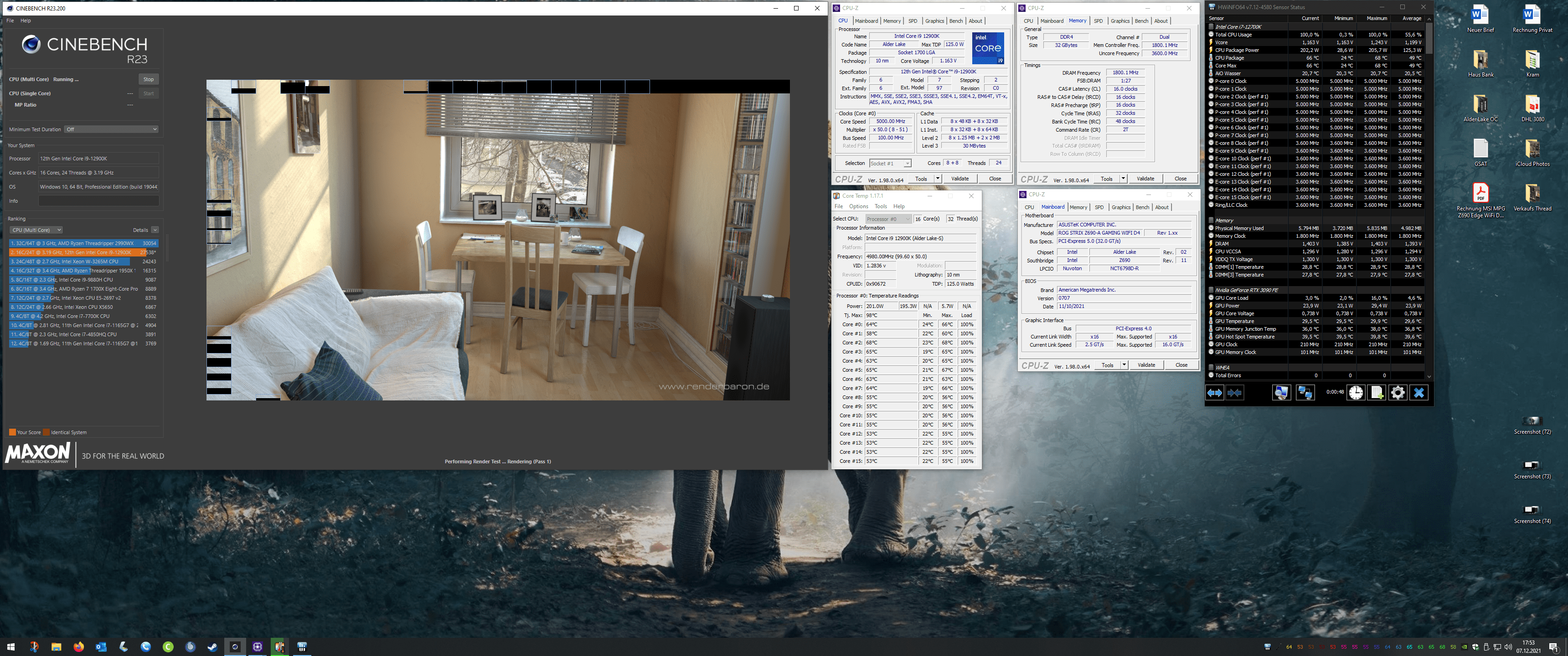
Task: Click Cinebench Single Core Start button
Action: coord(149,93)
